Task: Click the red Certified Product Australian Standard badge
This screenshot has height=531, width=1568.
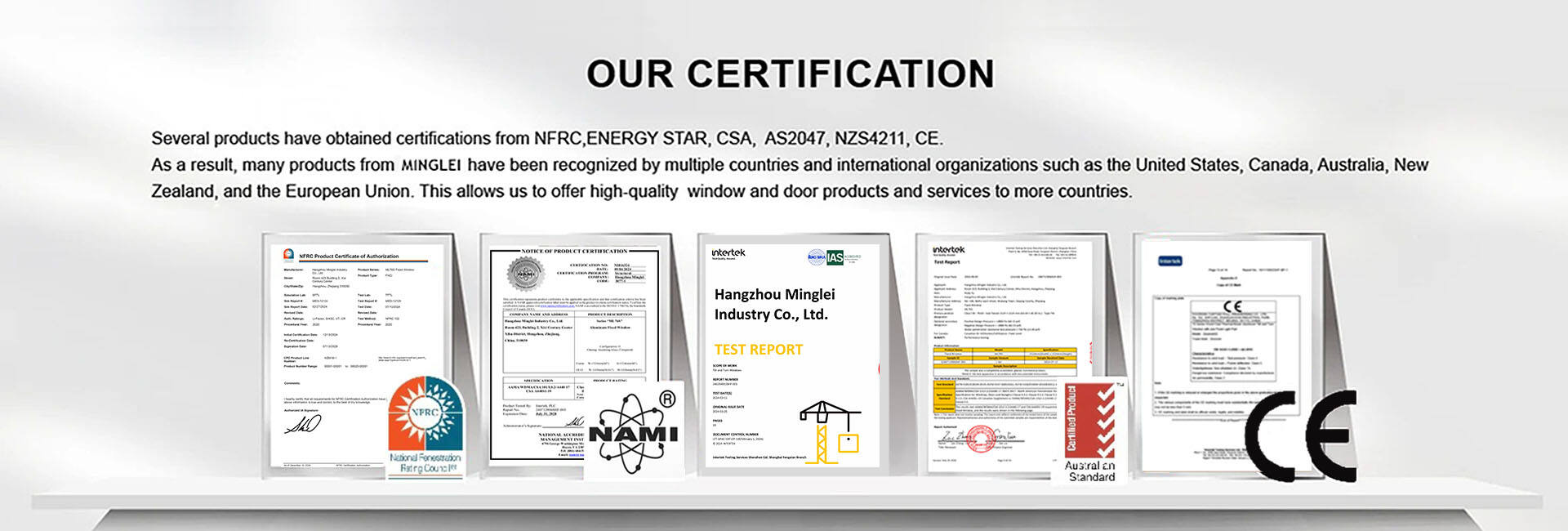Action: coord(1091,432)
